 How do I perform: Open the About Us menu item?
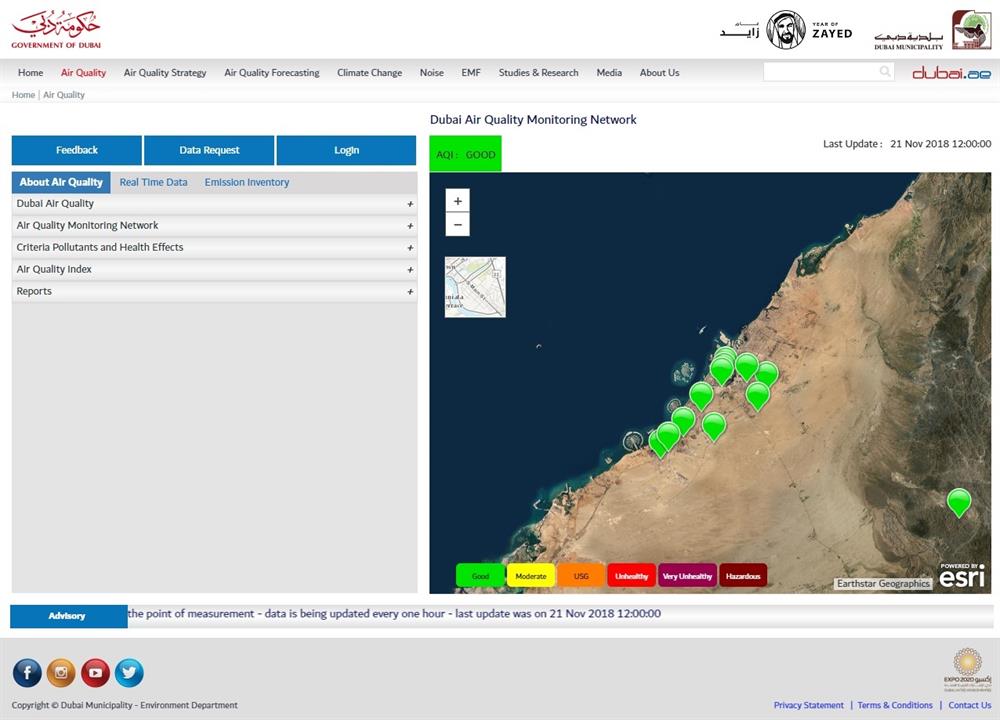point(659,73)
